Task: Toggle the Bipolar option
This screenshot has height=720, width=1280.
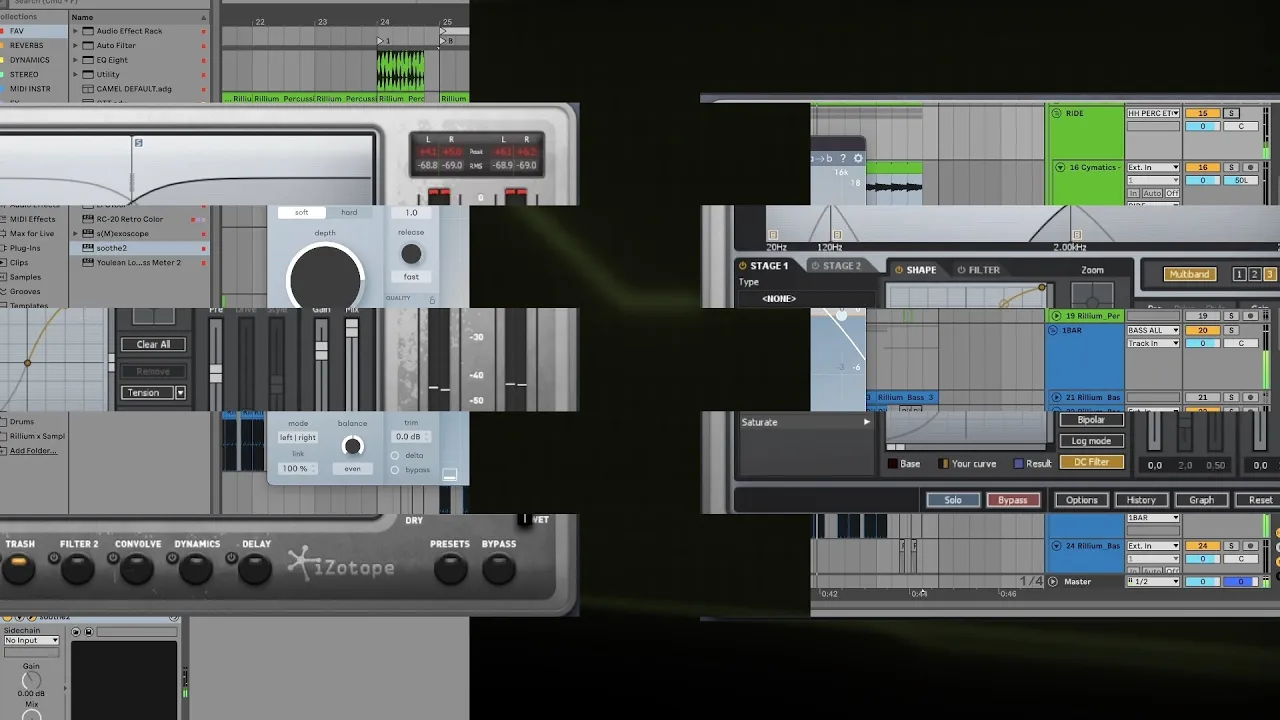Action: (1091, 421)
